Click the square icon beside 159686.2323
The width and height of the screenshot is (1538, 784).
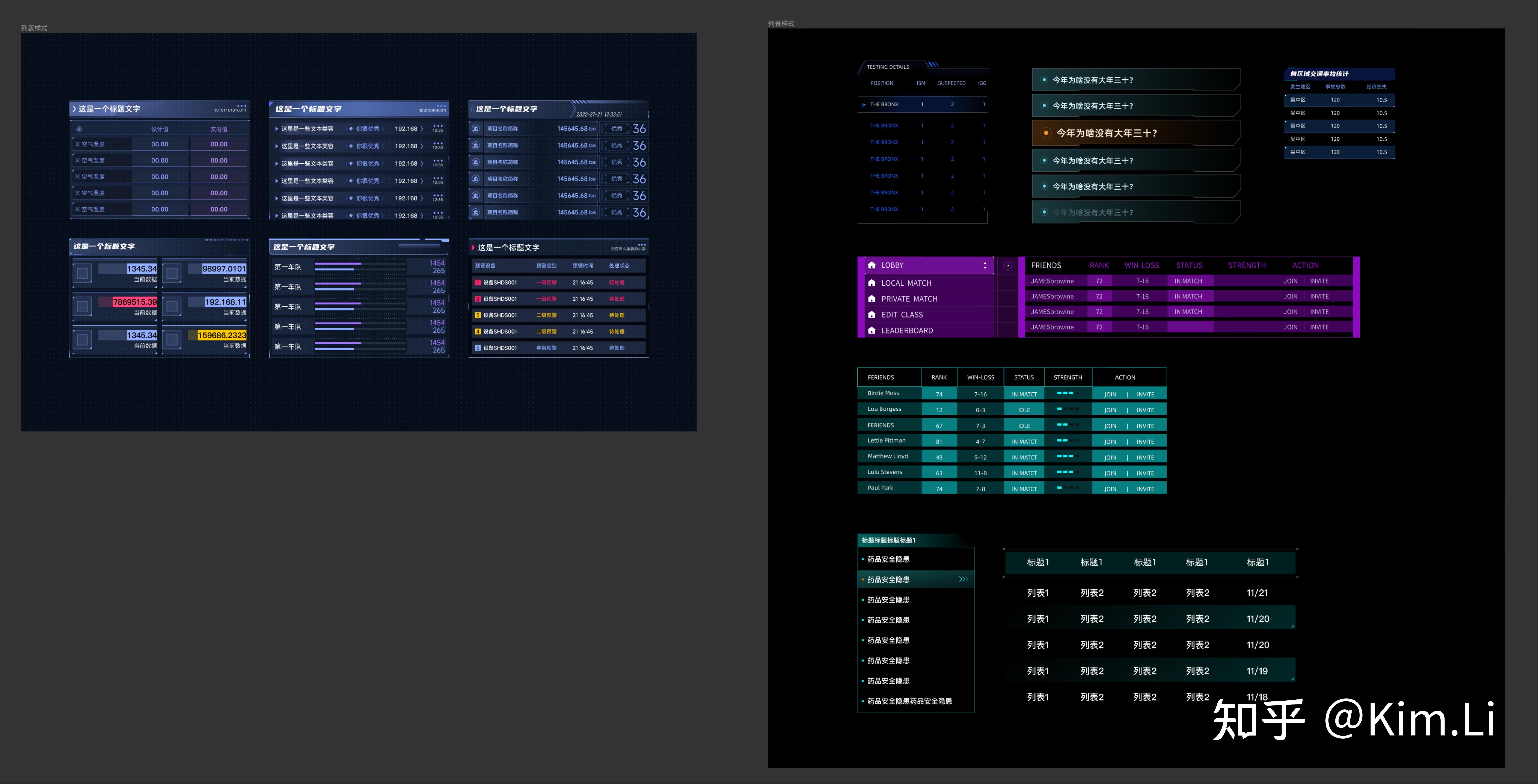click(172, 340)
